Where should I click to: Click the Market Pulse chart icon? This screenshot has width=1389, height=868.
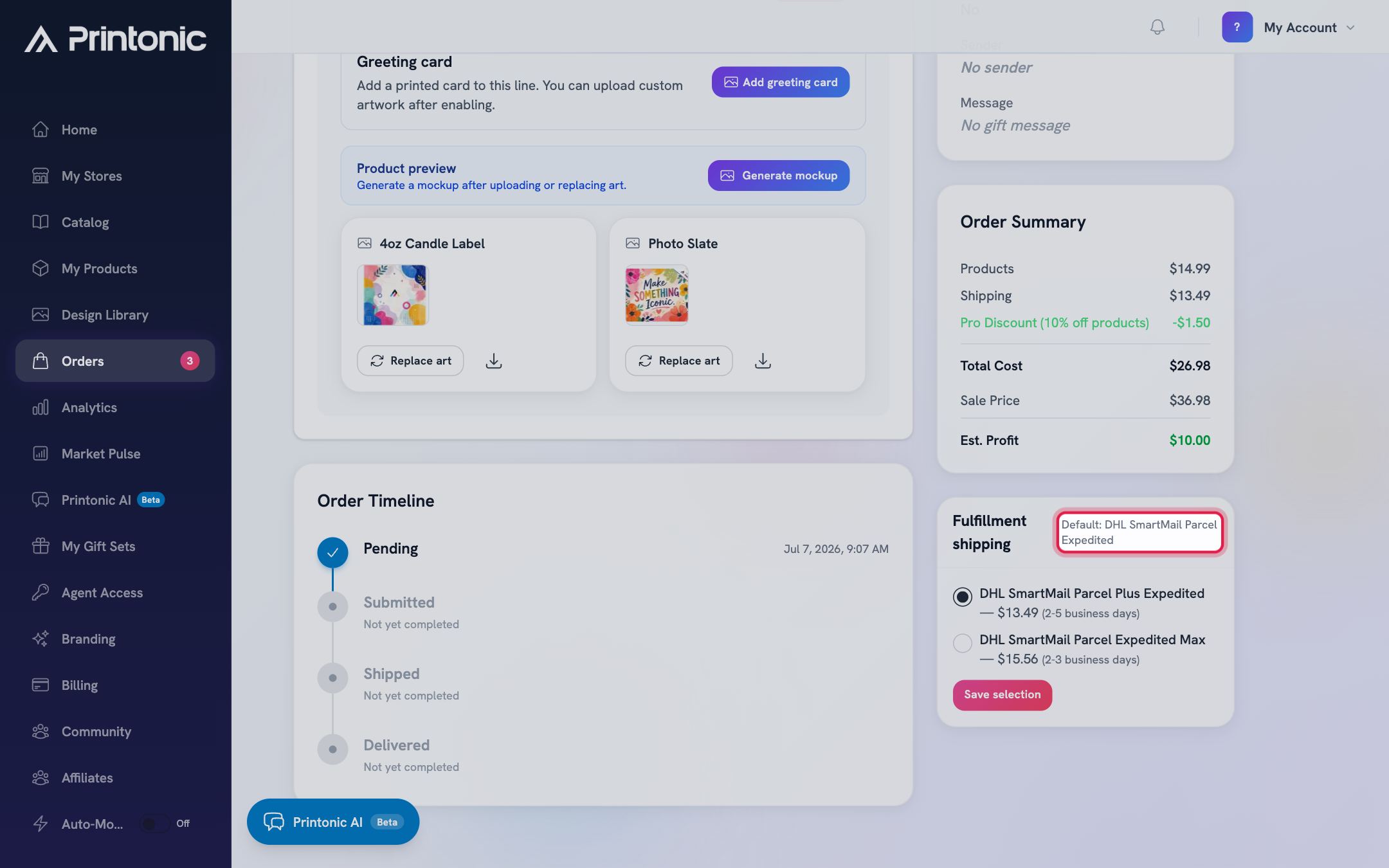coord(41,453)
